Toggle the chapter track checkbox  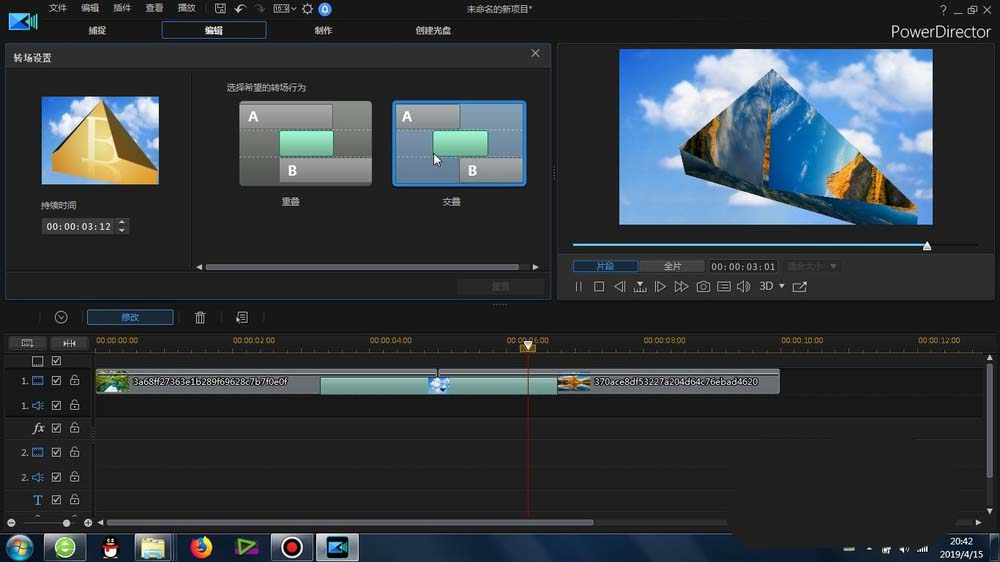tap(56, 361)
